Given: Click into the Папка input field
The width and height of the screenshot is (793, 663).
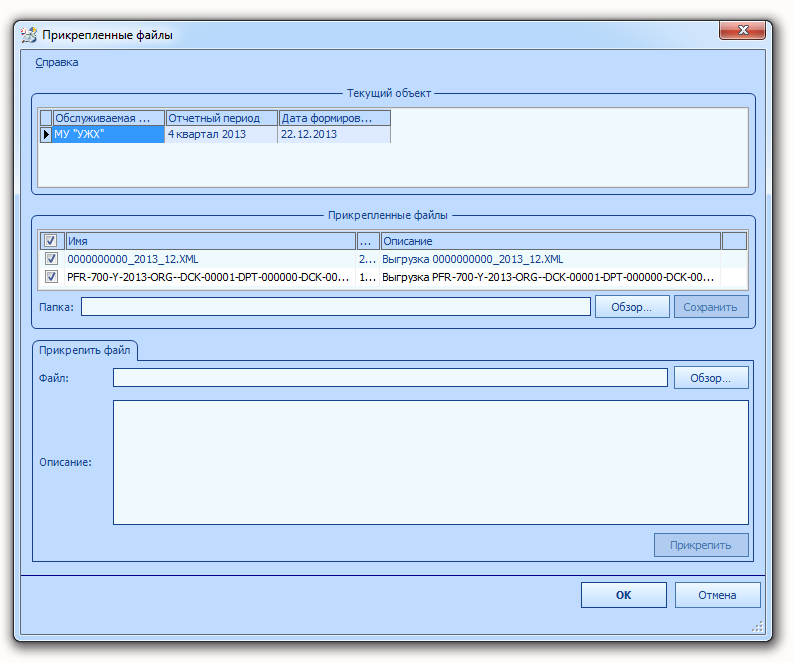Looking at the screenshot, I should coord(336,306).
